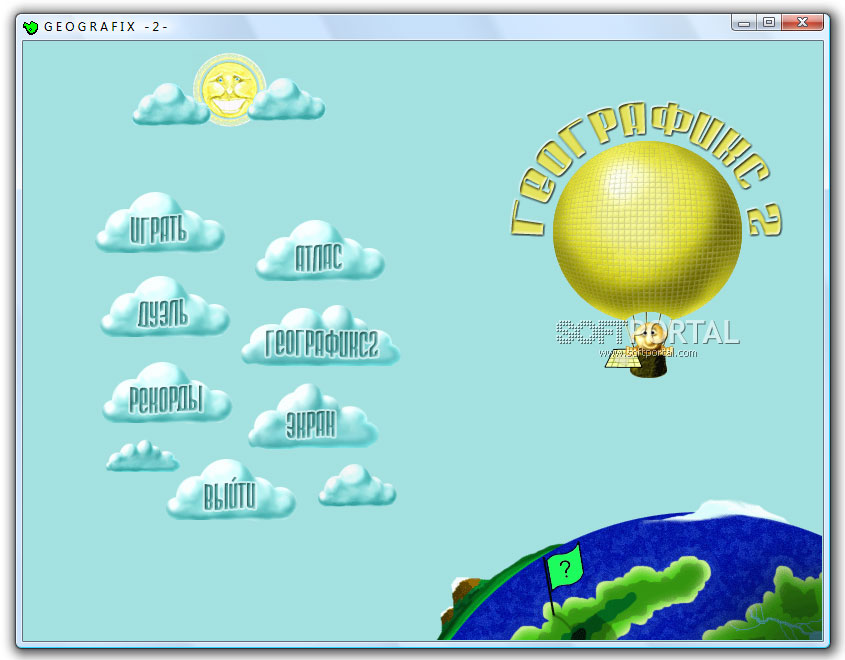The height and width of the screenshot is (660, 845).
Task: Click the balloon basket character
Action: pos(649,349)
